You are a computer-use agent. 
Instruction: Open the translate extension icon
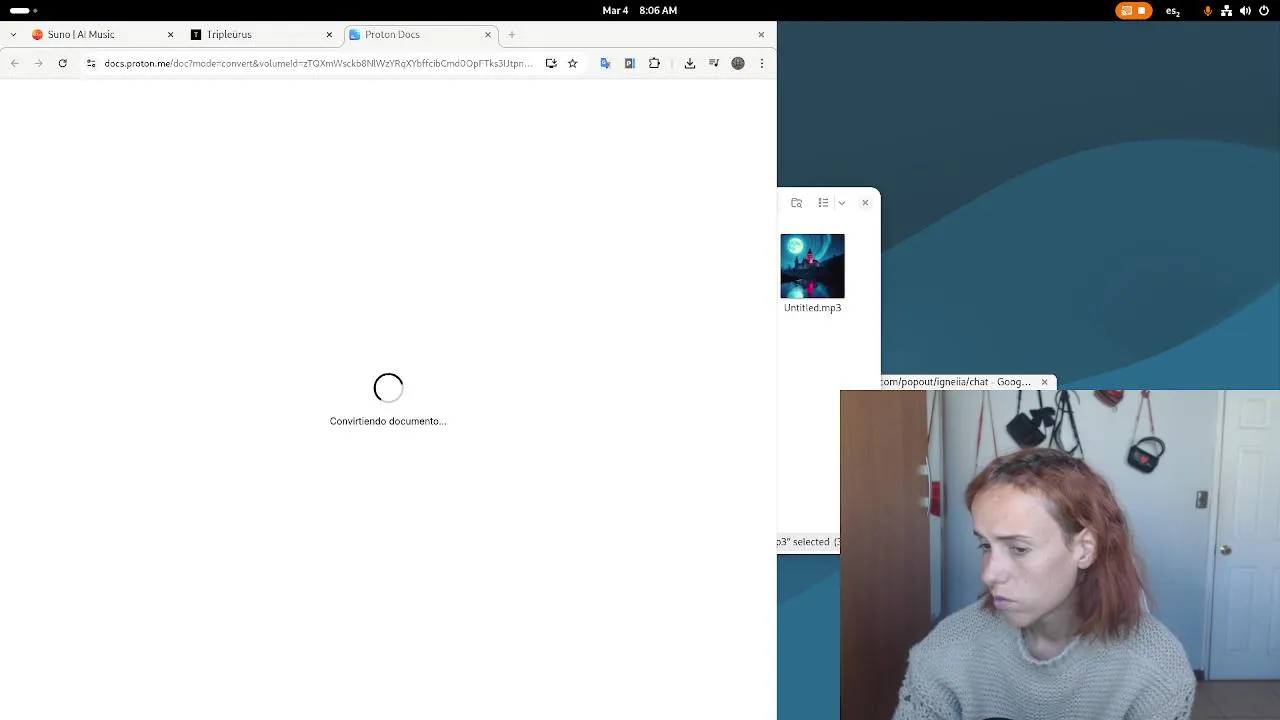coord(605,63)
